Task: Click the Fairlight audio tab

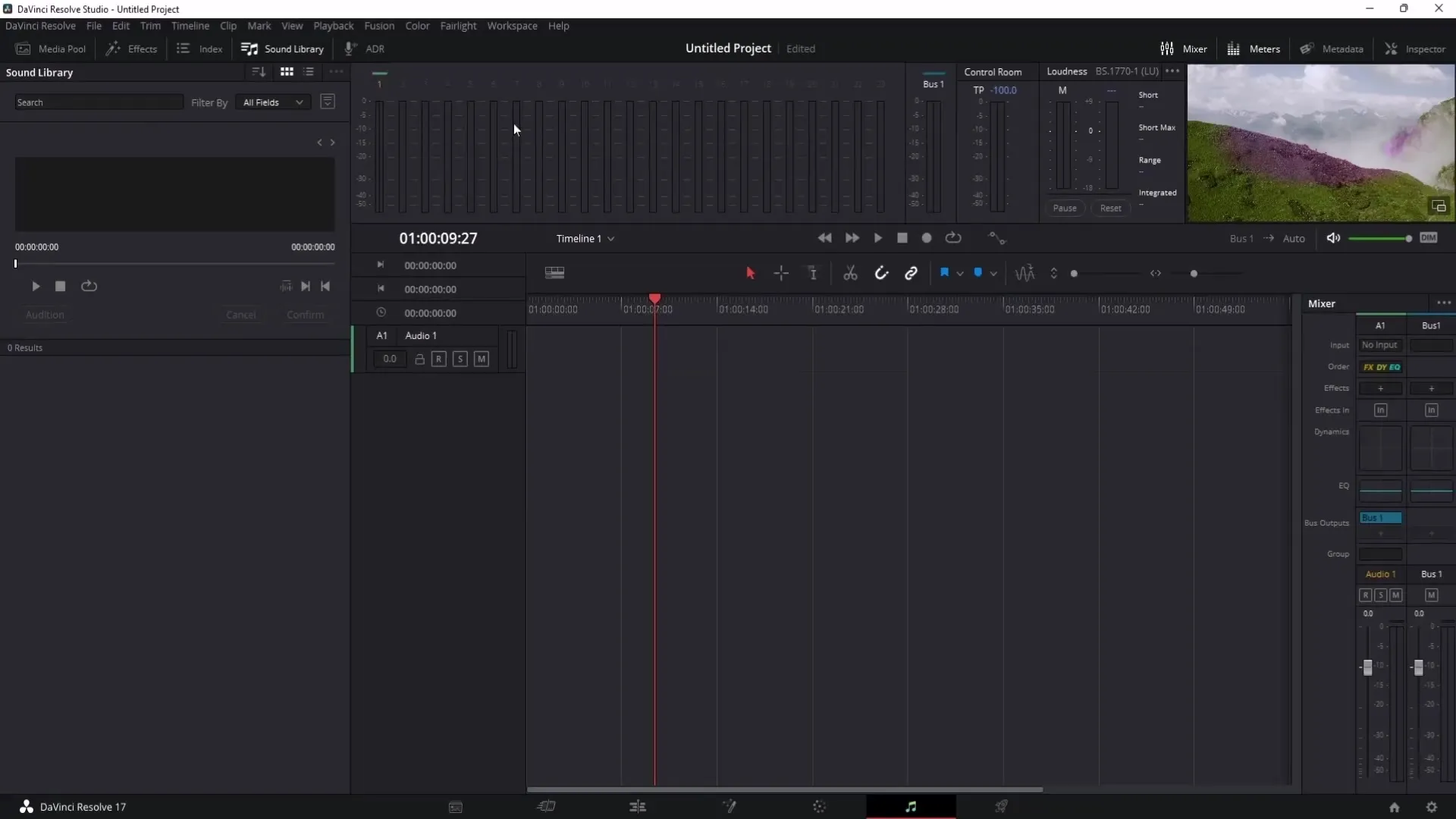Action: 911,806
